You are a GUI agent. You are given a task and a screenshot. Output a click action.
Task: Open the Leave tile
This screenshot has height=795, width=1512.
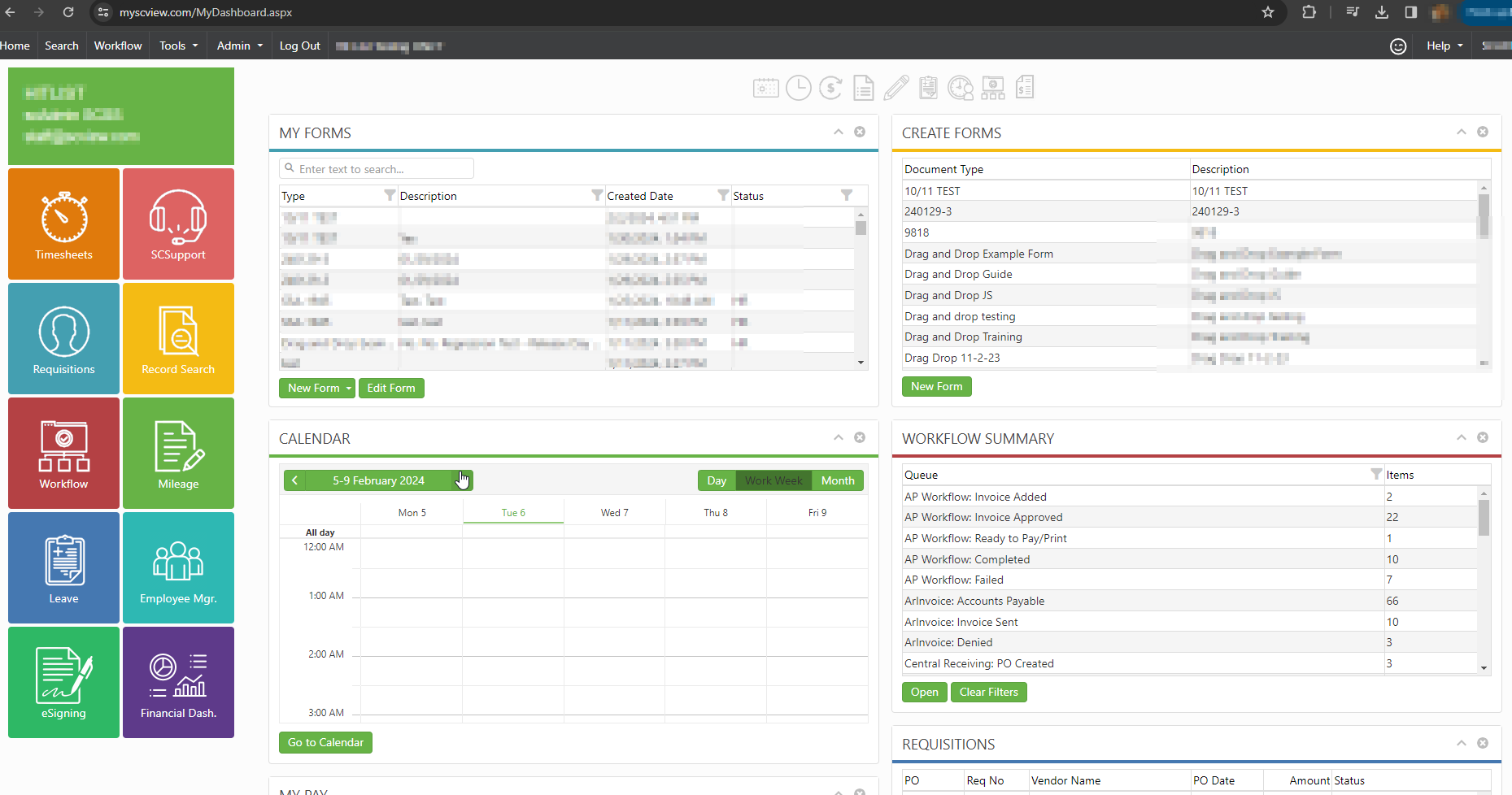(x=63, y=567)
